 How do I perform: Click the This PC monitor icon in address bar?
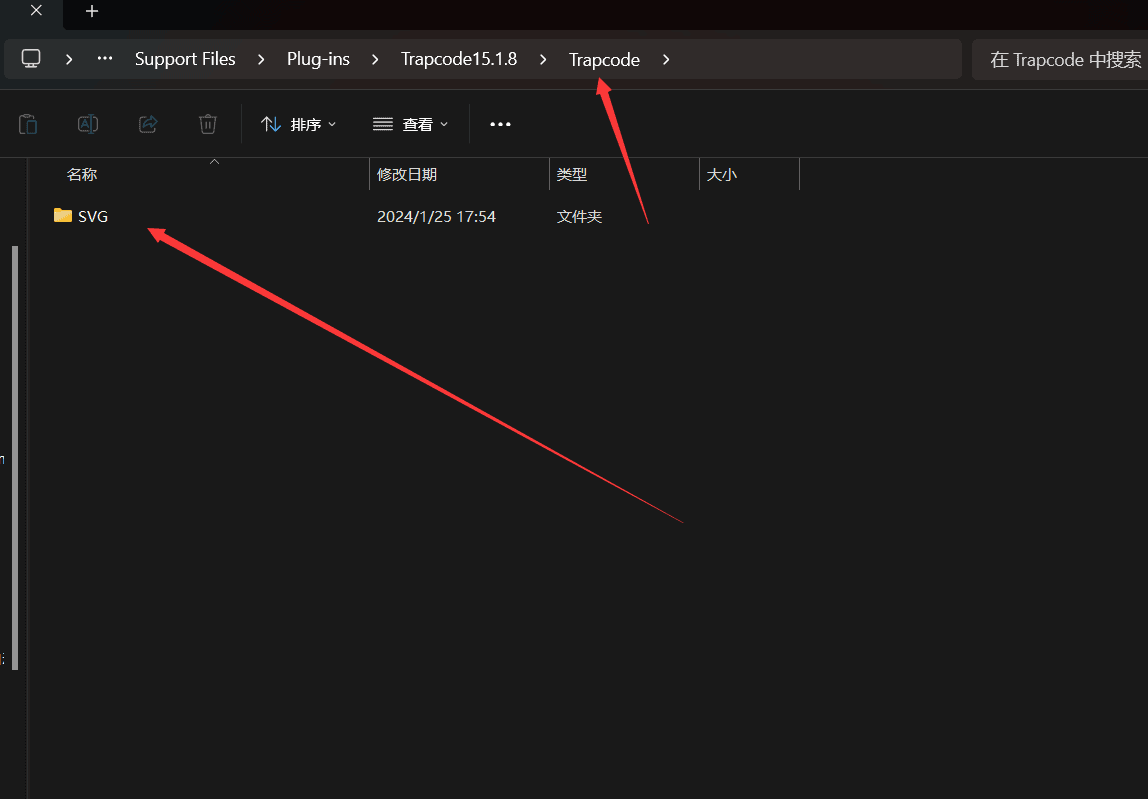pos(31,59)
